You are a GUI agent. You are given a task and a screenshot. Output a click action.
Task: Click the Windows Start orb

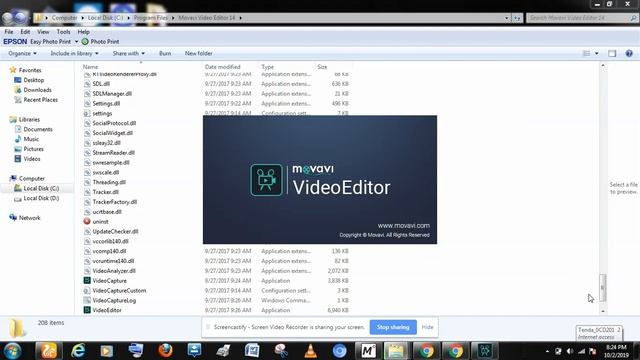(12, 351)
